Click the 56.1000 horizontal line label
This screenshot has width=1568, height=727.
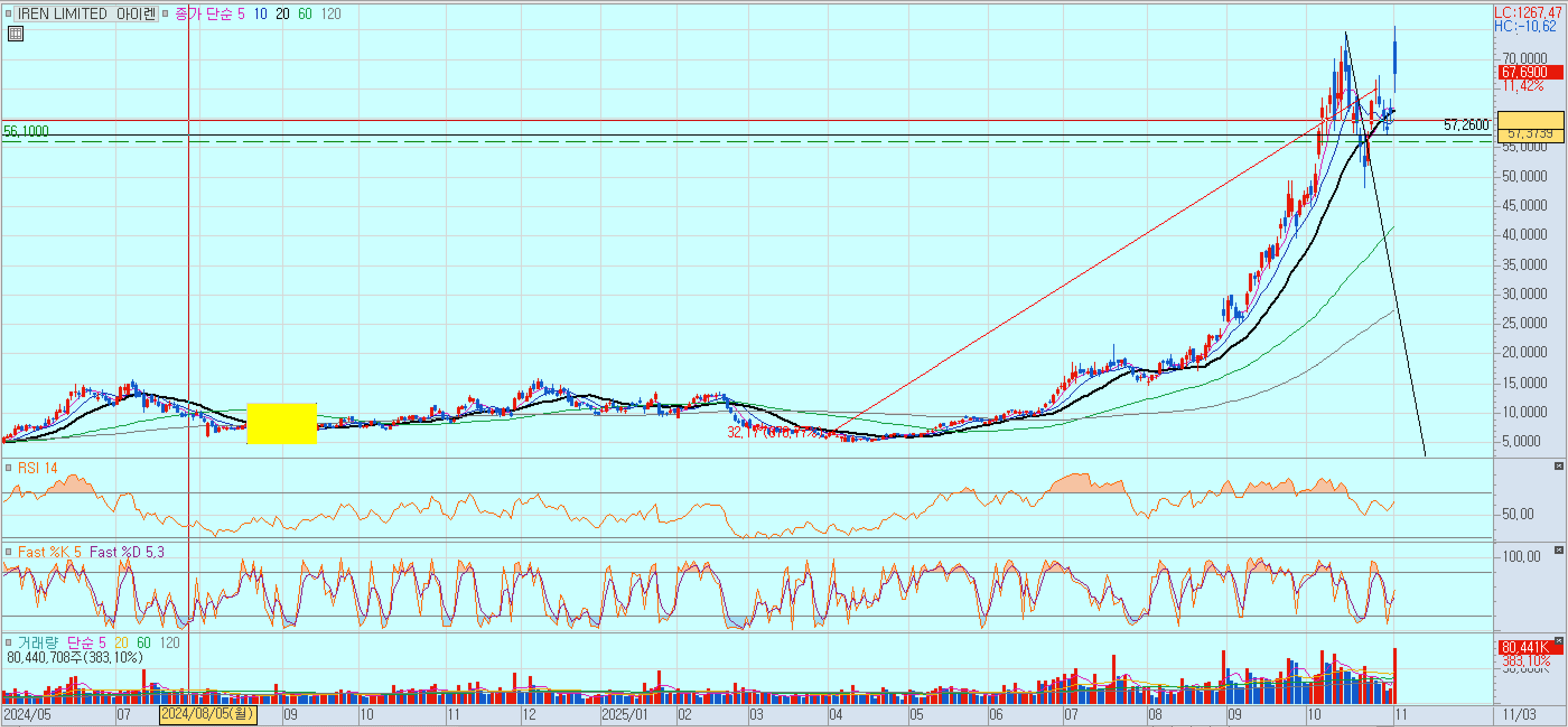(26, 131)
